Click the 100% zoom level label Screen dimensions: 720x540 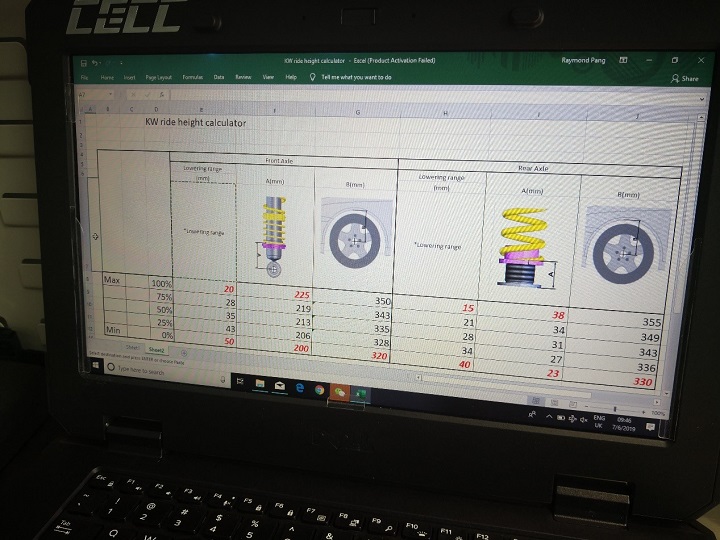(658, 413)
